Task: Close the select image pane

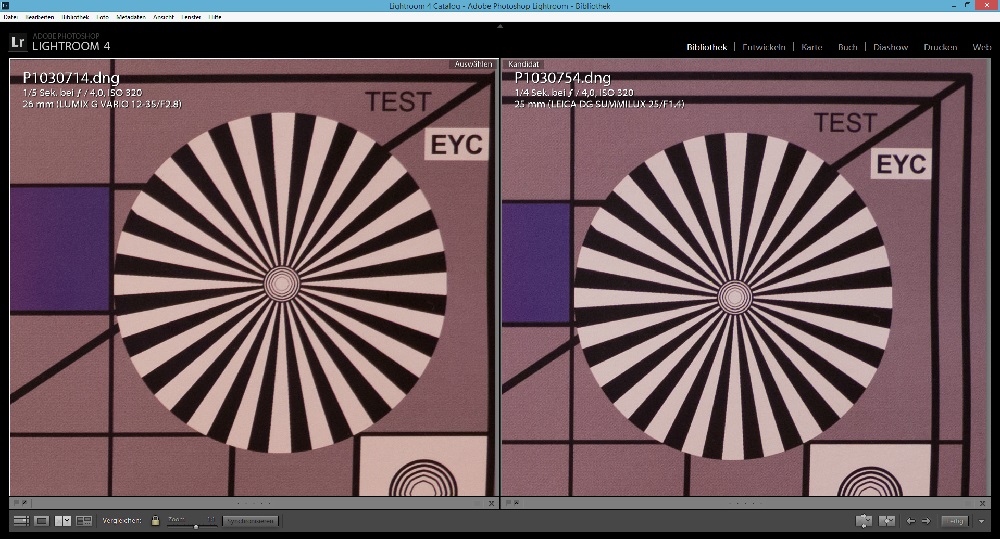Action: (x=491, y=503)
